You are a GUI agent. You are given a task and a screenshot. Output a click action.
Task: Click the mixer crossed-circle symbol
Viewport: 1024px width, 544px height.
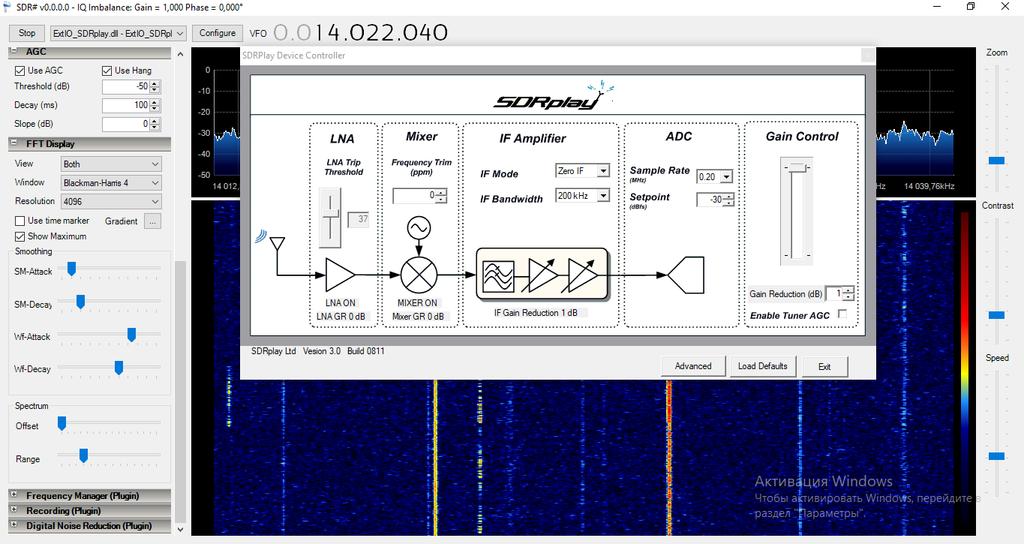(x=419, y=275)
